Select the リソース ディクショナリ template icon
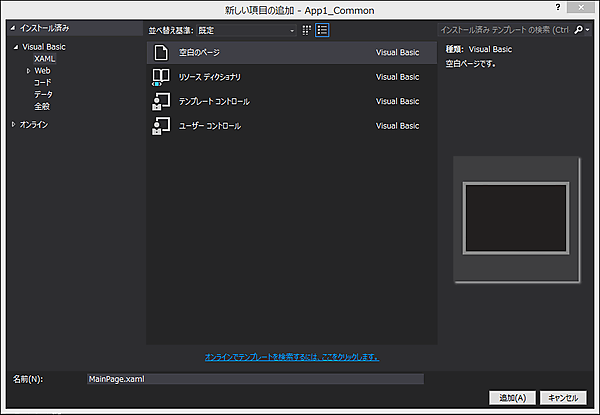Image resolution: width=600 pixels, height=415 pixels. pyautogui.click(x=161, y=77)
